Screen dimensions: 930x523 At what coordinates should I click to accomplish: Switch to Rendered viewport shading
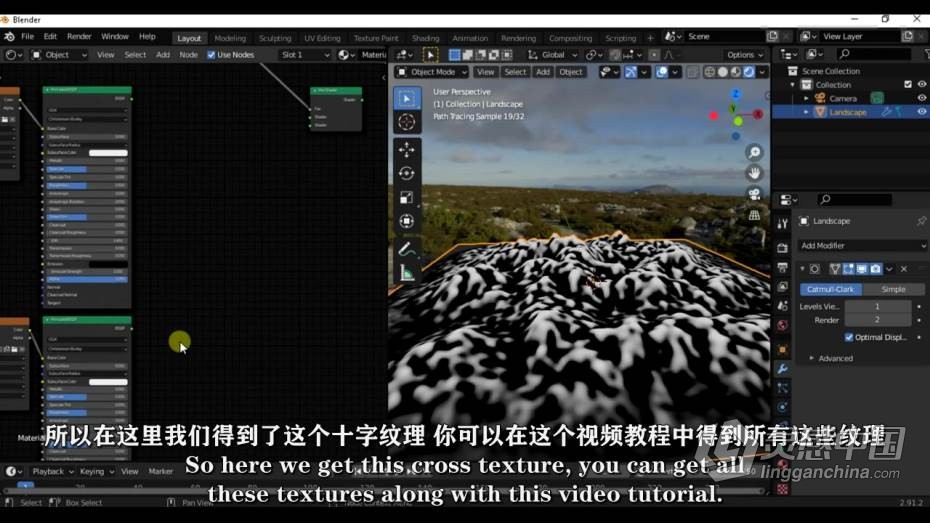point(749,72)
